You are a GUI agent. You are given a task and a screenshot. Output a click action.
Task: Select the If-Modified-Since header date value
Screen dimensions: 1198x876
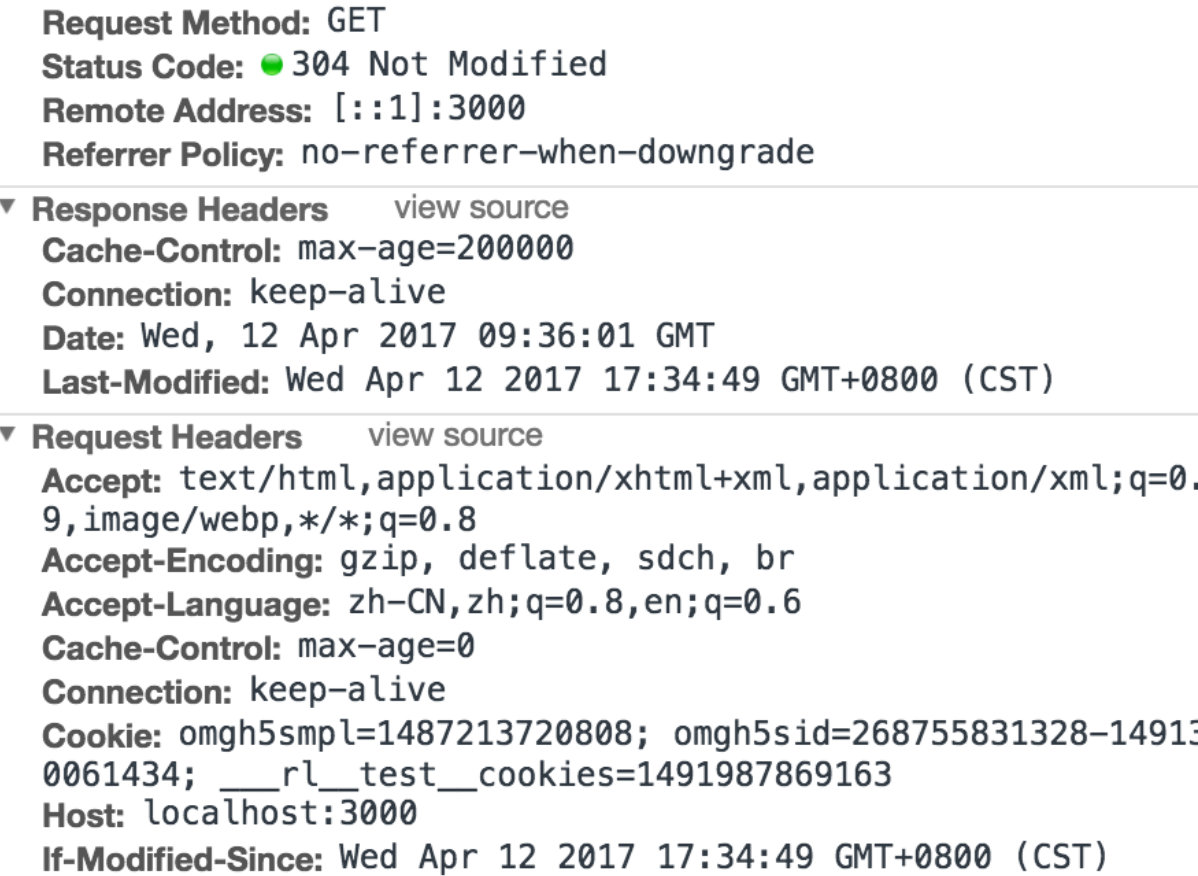(x=724, y=857)
